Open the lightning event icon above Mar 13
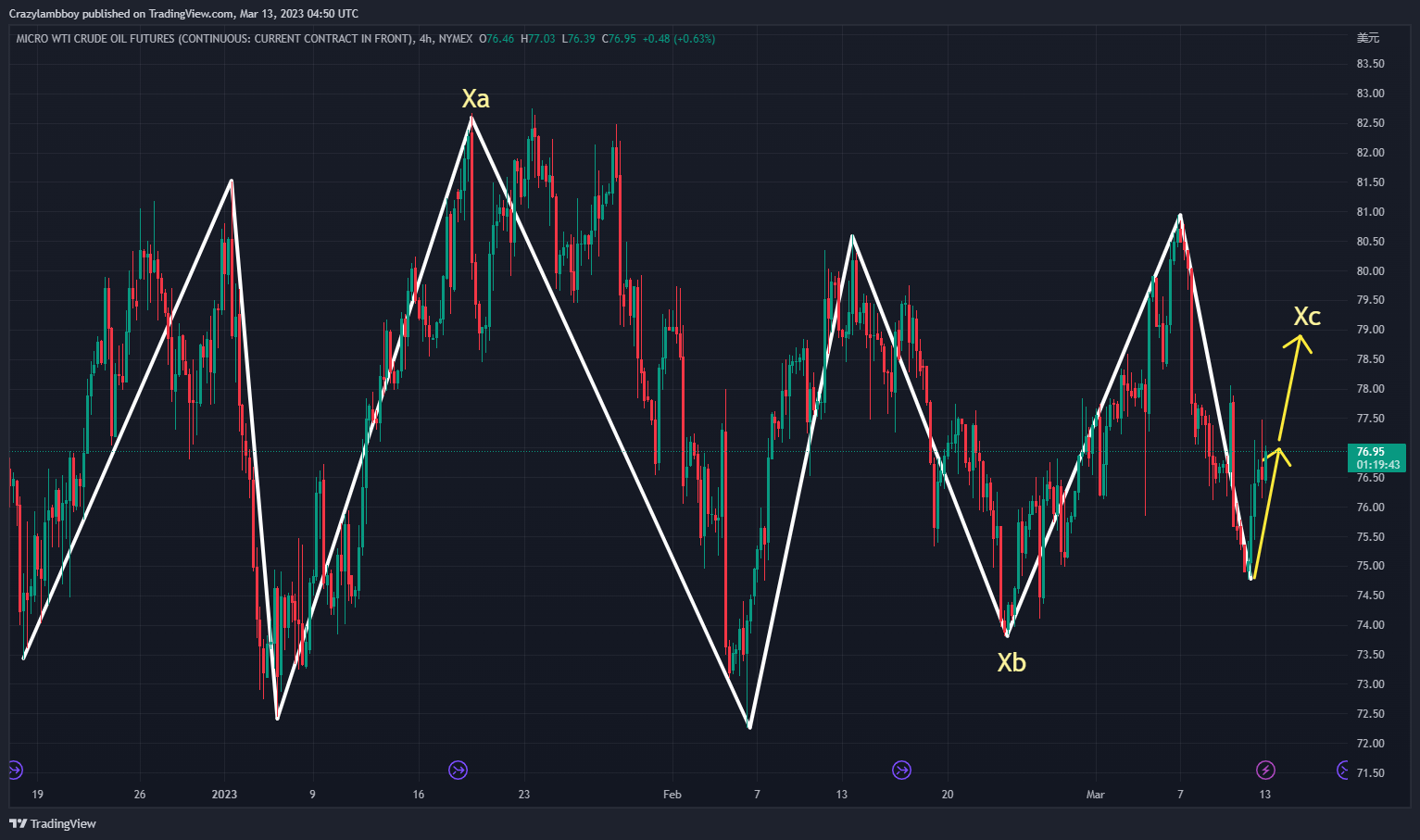1420x840 pixels. tap(1265, 770)
